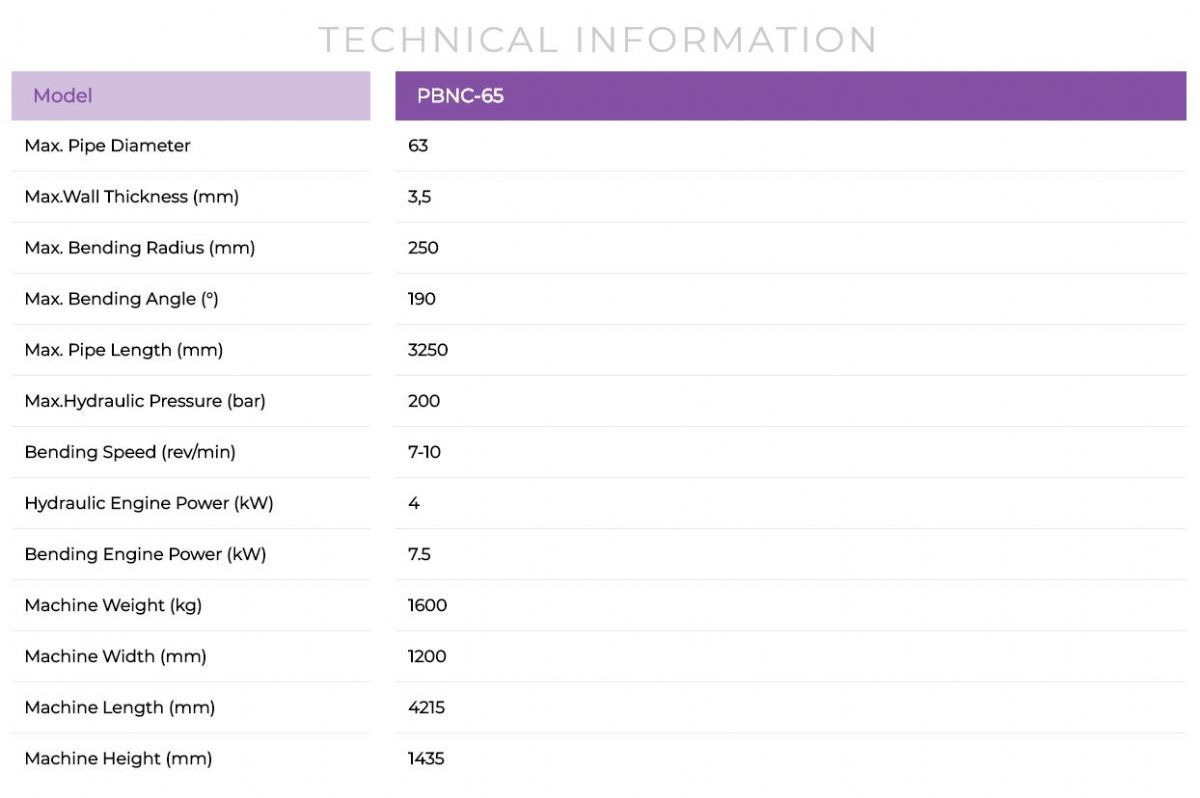This screenshot has width=1200, height=798.
Task: Select the Max. Pipe Length (mm) label
Action: pyautogui.click(x=123, y=350)
